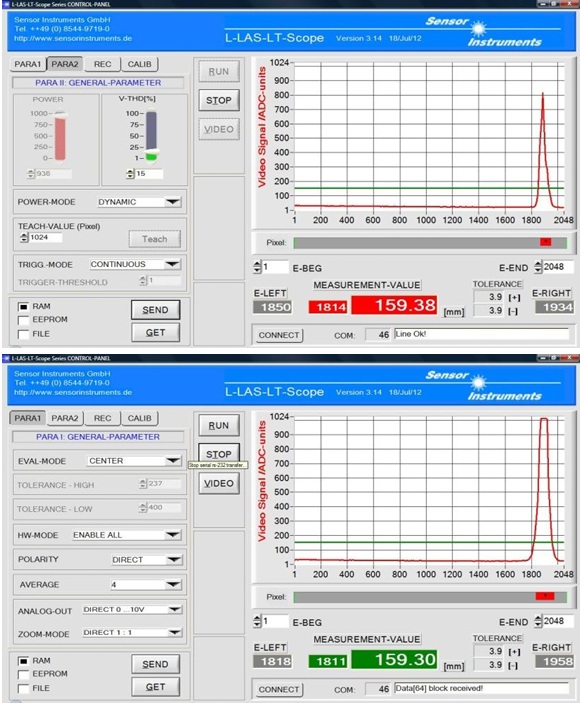Click status field reading 'Line Ok!'
Viewport: 580px width, 704px height.
click(x=482, y=334)
